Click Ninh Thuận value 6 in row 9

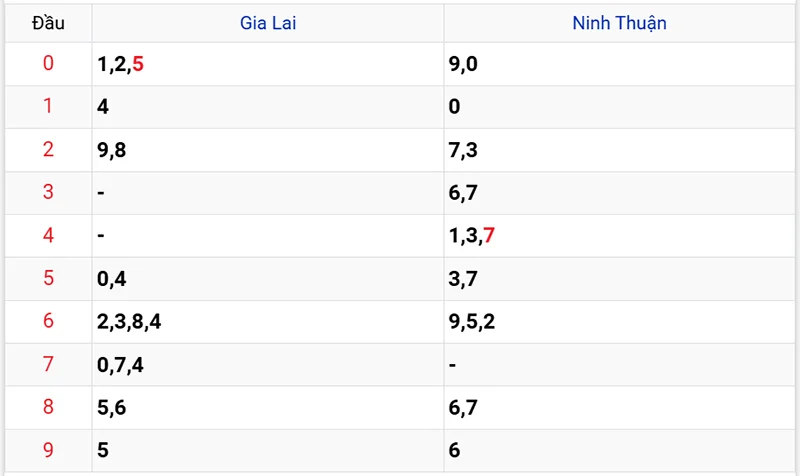455,451
